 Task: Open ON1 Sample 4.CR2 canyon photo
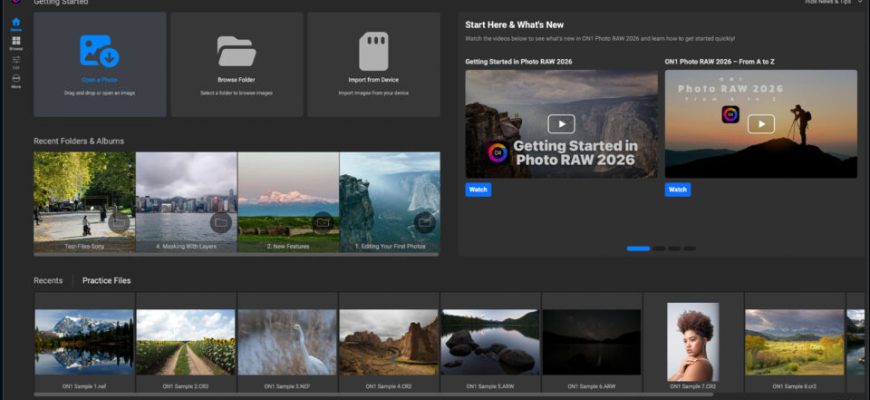(389, 342)
